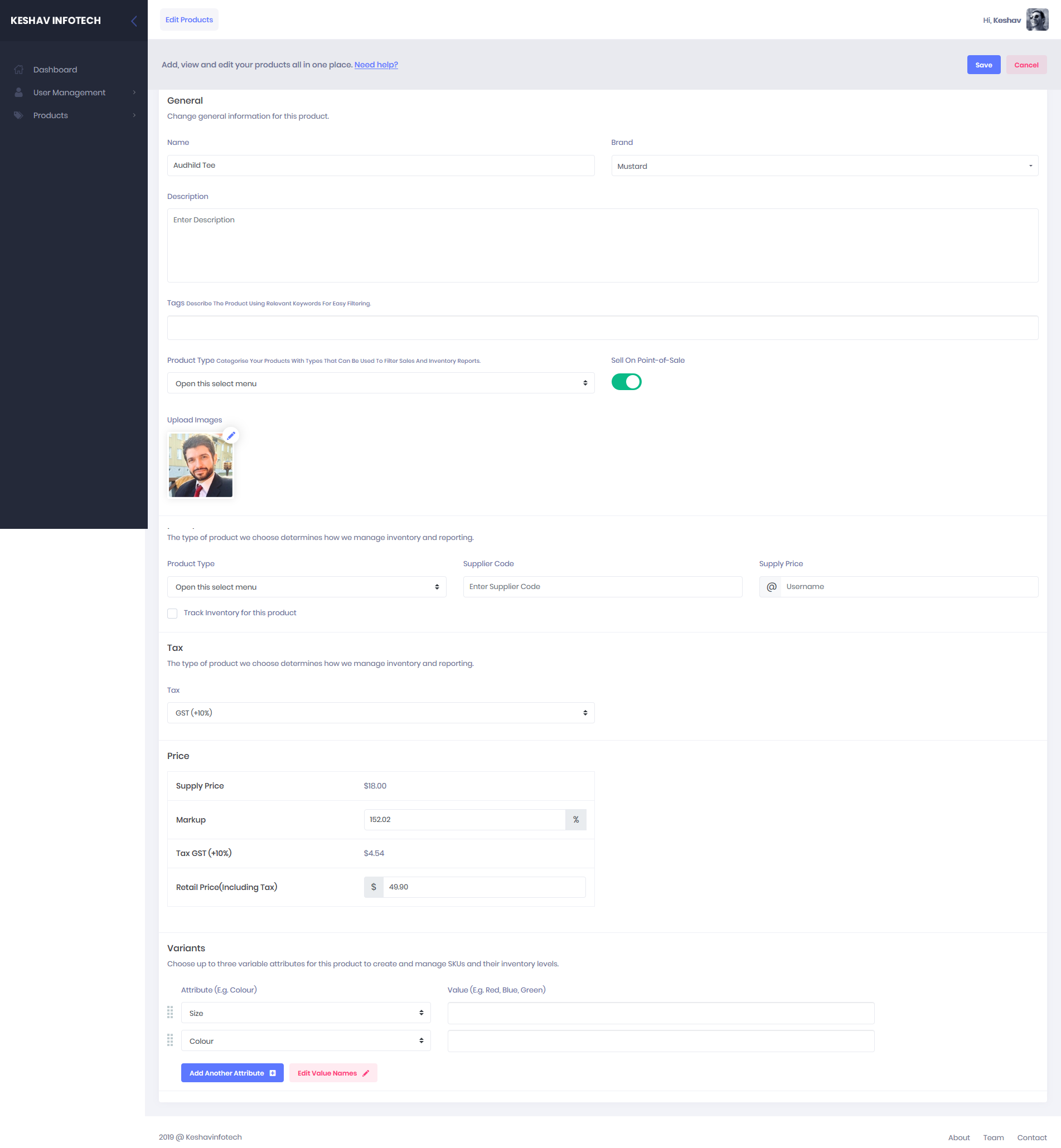Screen dimensions: 1061x1148
Task: Click the $4.54 tax value
Action: 374,853
